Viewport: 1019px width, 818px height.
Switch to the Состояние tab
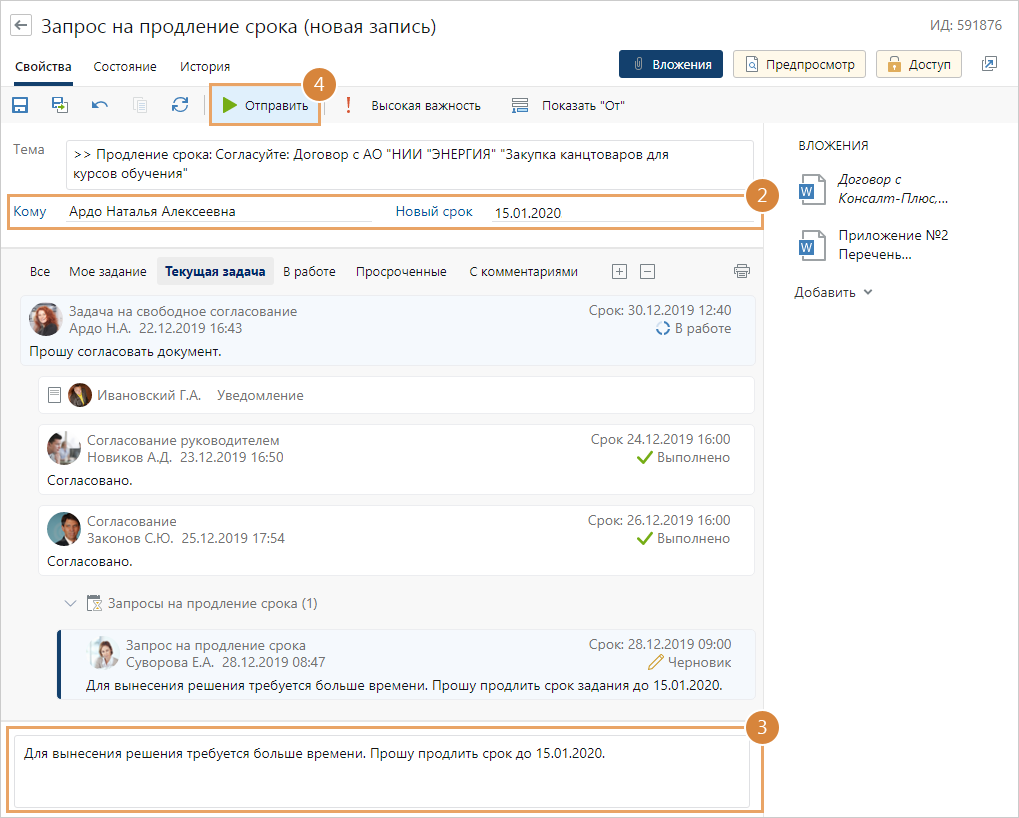tap(125, 67)
